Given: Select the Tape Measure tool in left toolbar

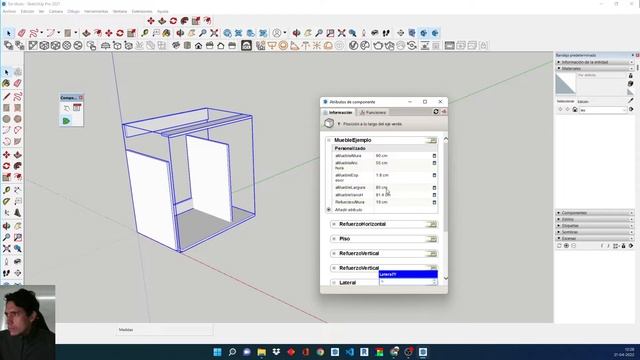Looking at the screenshot, I should [x=6, y=190].
